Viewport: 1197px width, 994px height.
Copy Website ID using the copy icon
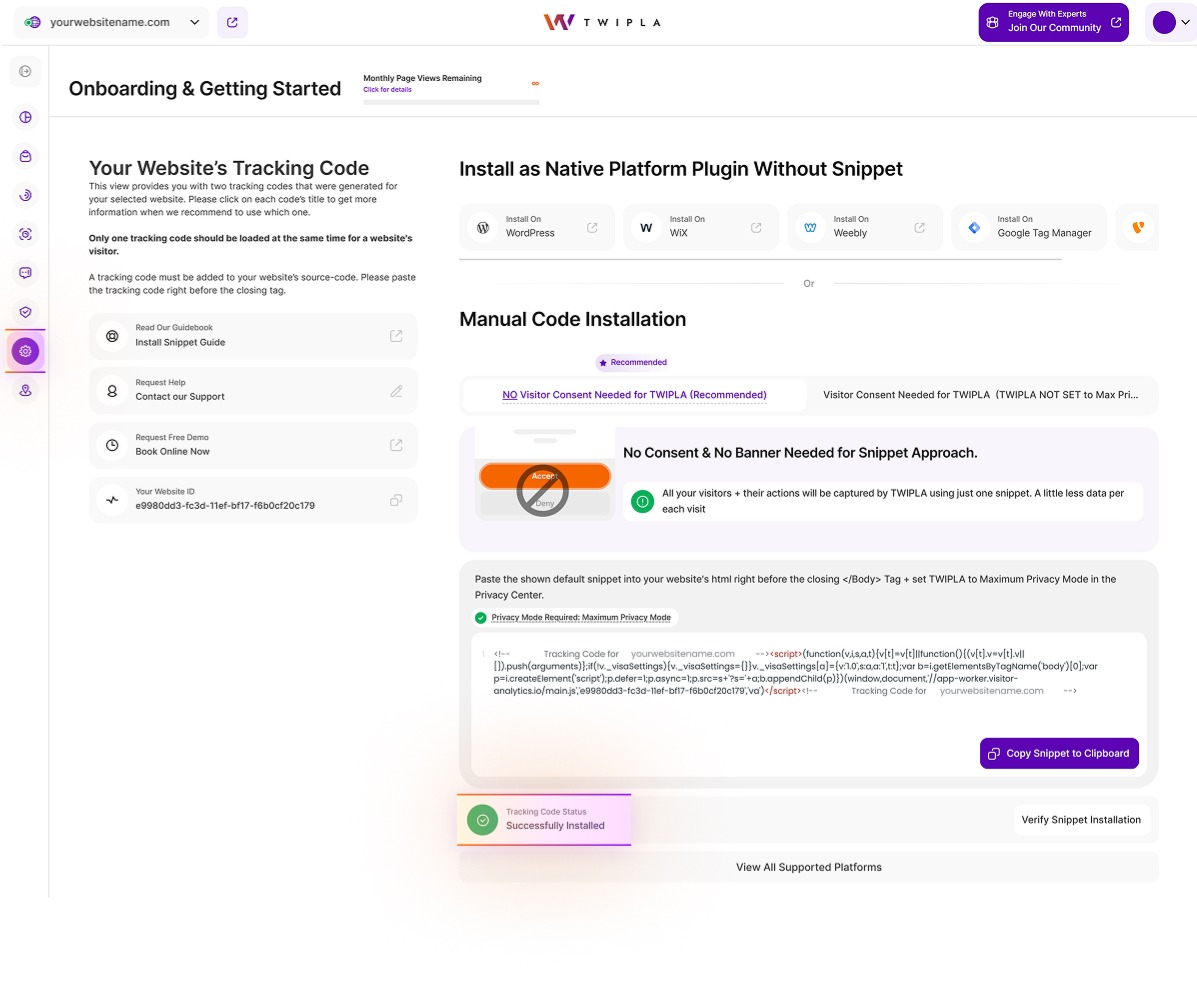point(396,500)
